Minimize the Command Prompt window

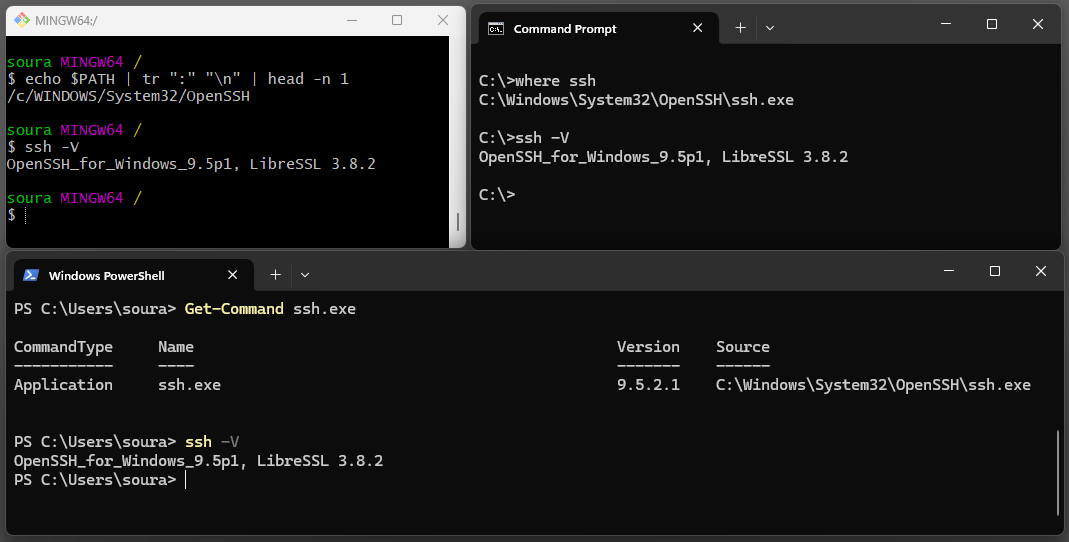point(946,24)
